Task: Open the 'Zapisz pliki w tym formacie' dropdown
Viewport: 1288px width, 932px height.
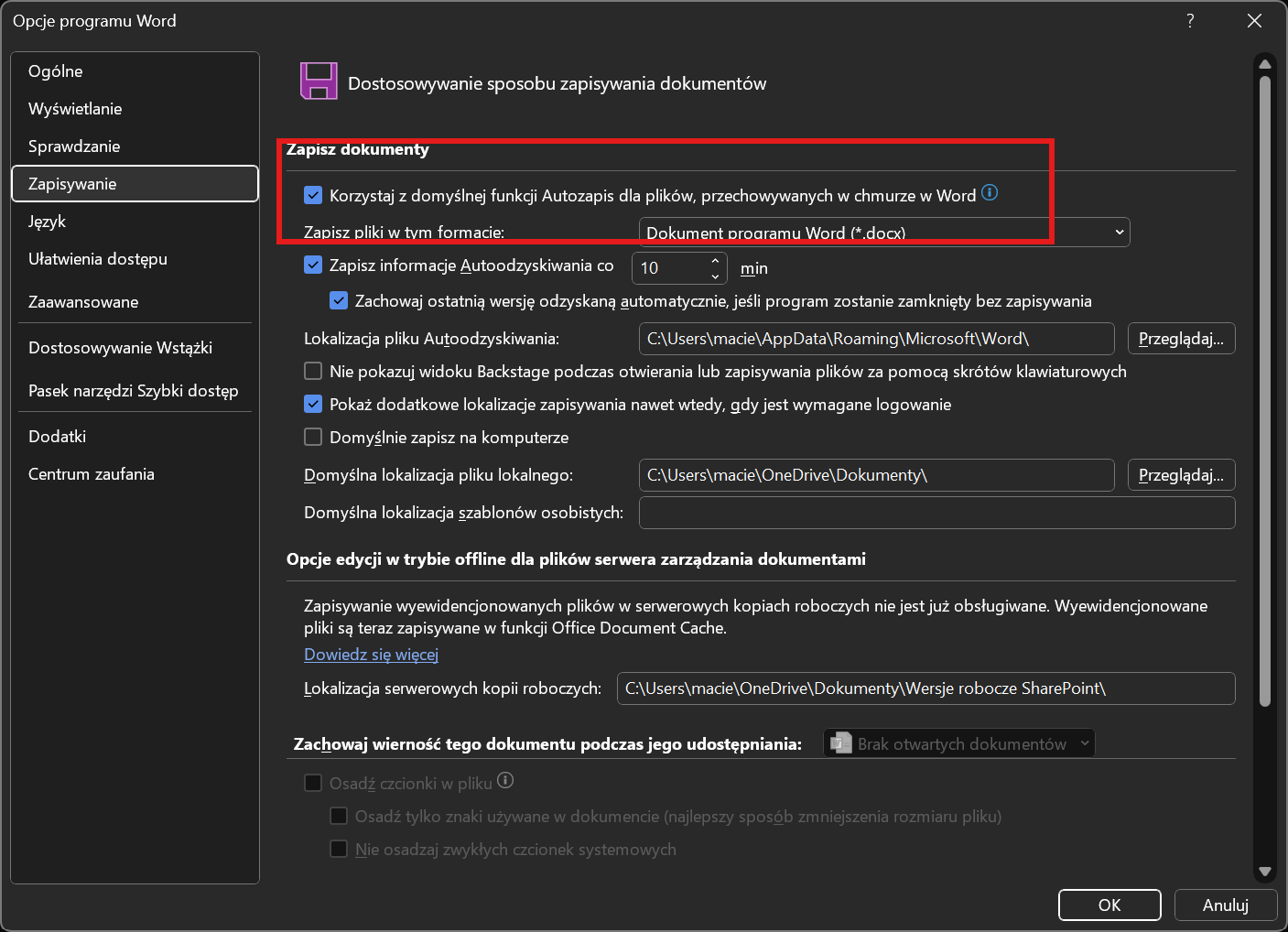Action: pyautogui.click(x=883, y=233)
